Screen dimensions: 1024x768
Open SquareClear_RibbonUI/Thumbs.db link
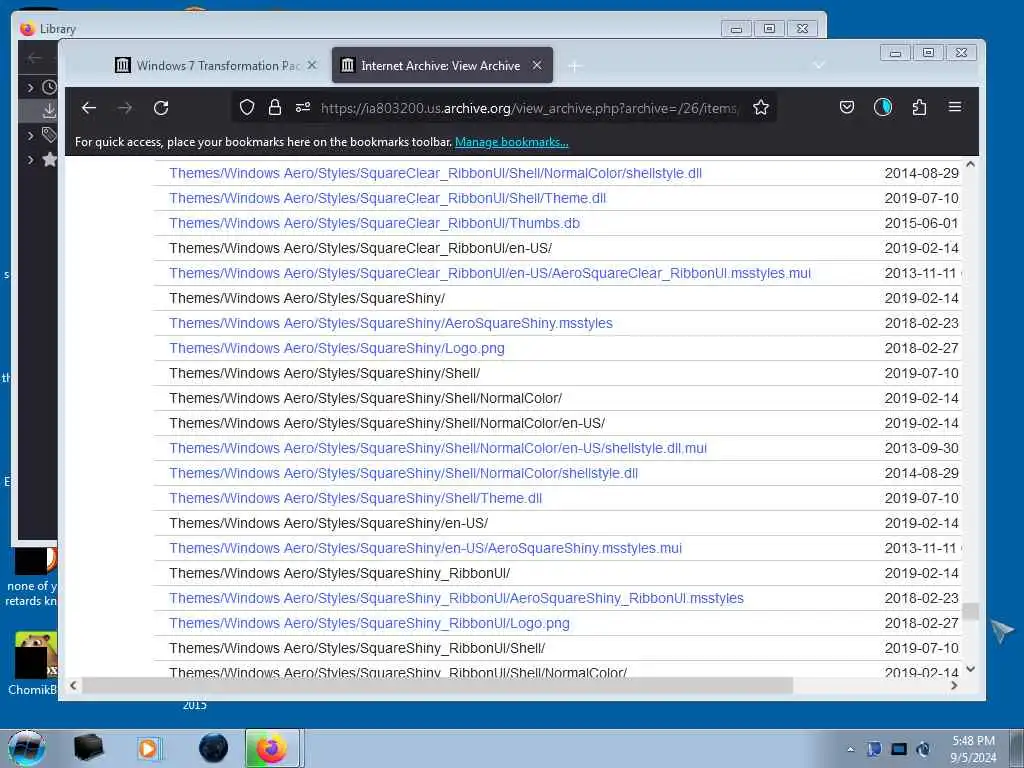pyautogui.click(x=374, y=223)
